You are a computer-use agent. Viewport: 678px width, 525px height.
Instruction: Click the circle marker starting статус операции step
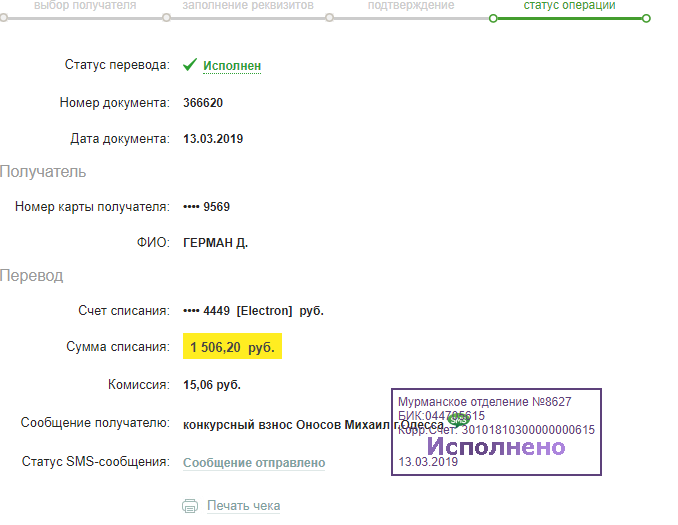click(x=492, y=18)
